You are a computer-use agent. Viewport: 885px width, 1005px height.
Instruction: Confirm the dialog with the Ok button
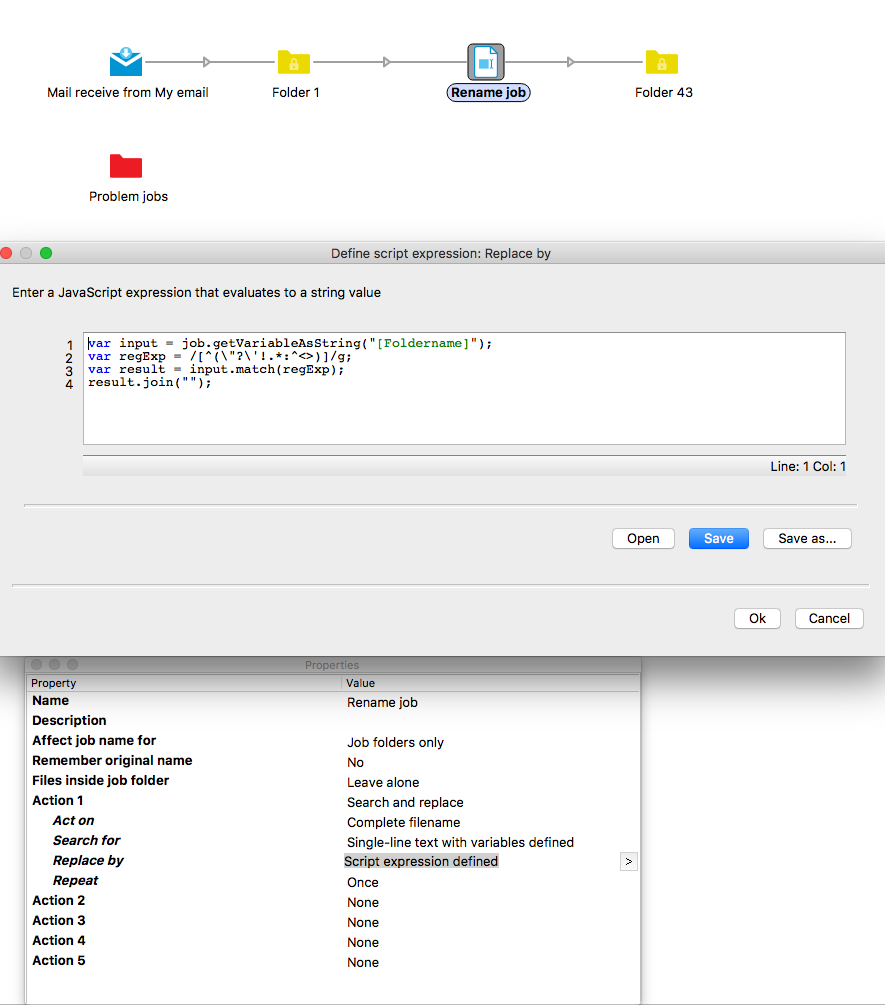click(757, 618)
